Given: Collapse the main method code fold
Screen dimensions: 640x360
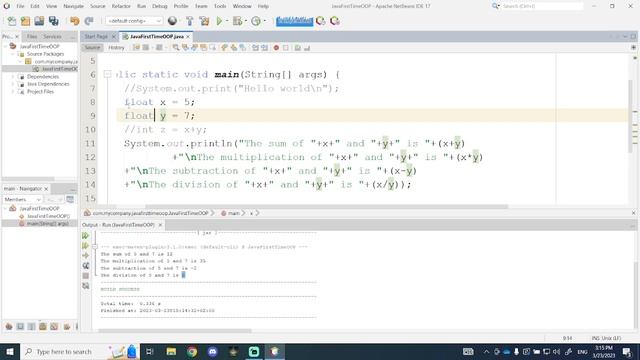Looking at the screenshot, I should tap(107, 74).
